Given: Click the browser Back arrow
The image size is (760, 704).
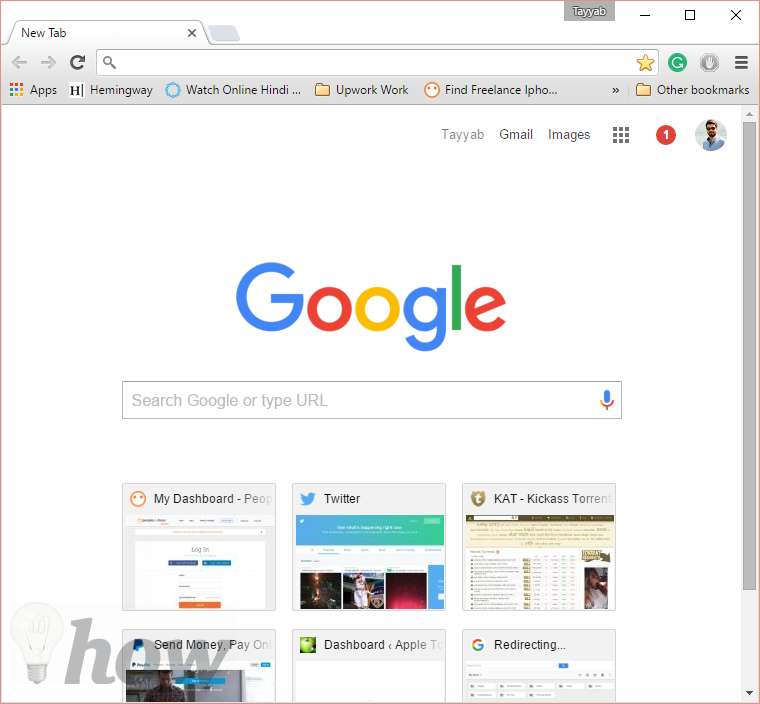Looking at the screenshot, I should pyautogui.click(x=19, y=63).
